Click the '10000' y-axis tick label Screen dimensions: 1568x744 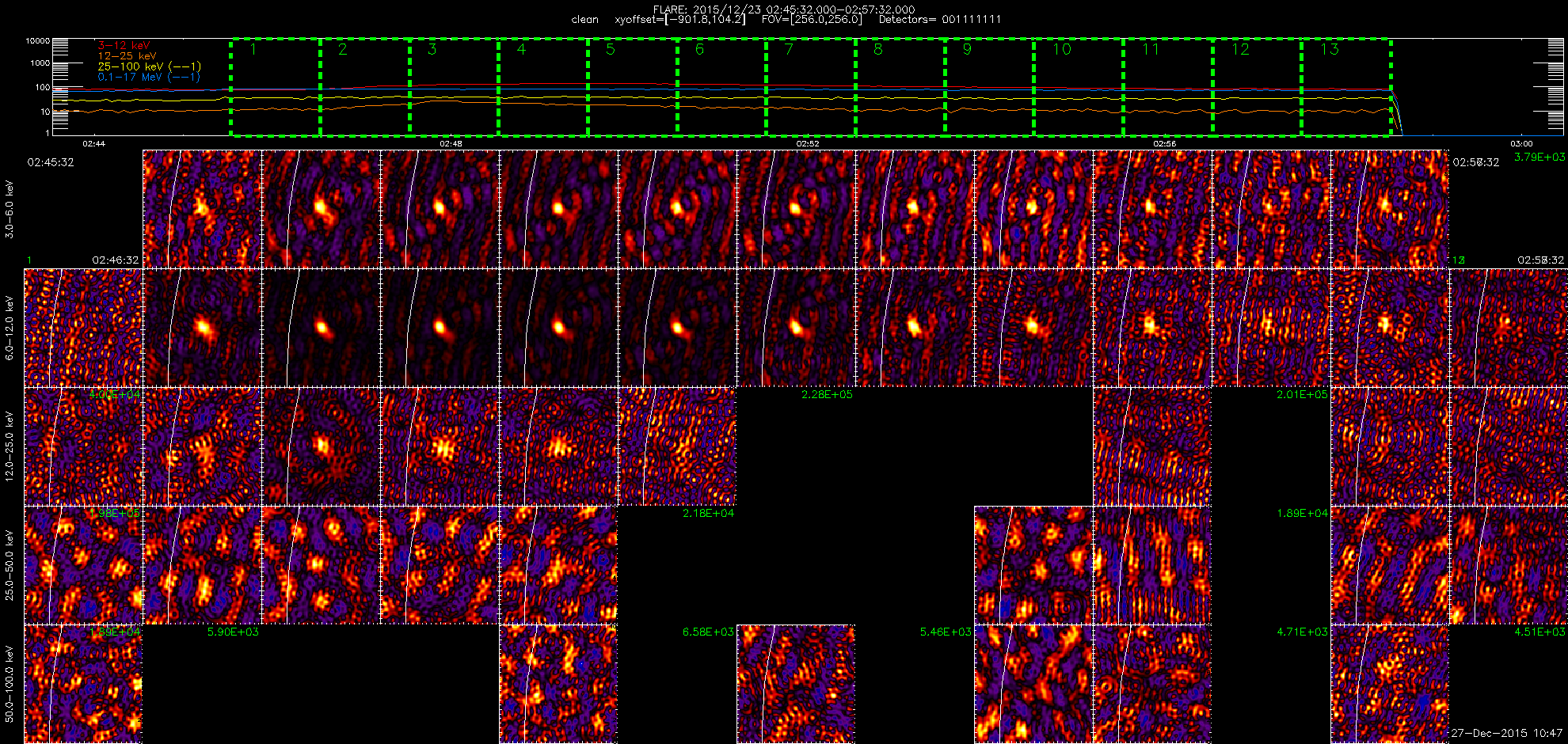38,40
